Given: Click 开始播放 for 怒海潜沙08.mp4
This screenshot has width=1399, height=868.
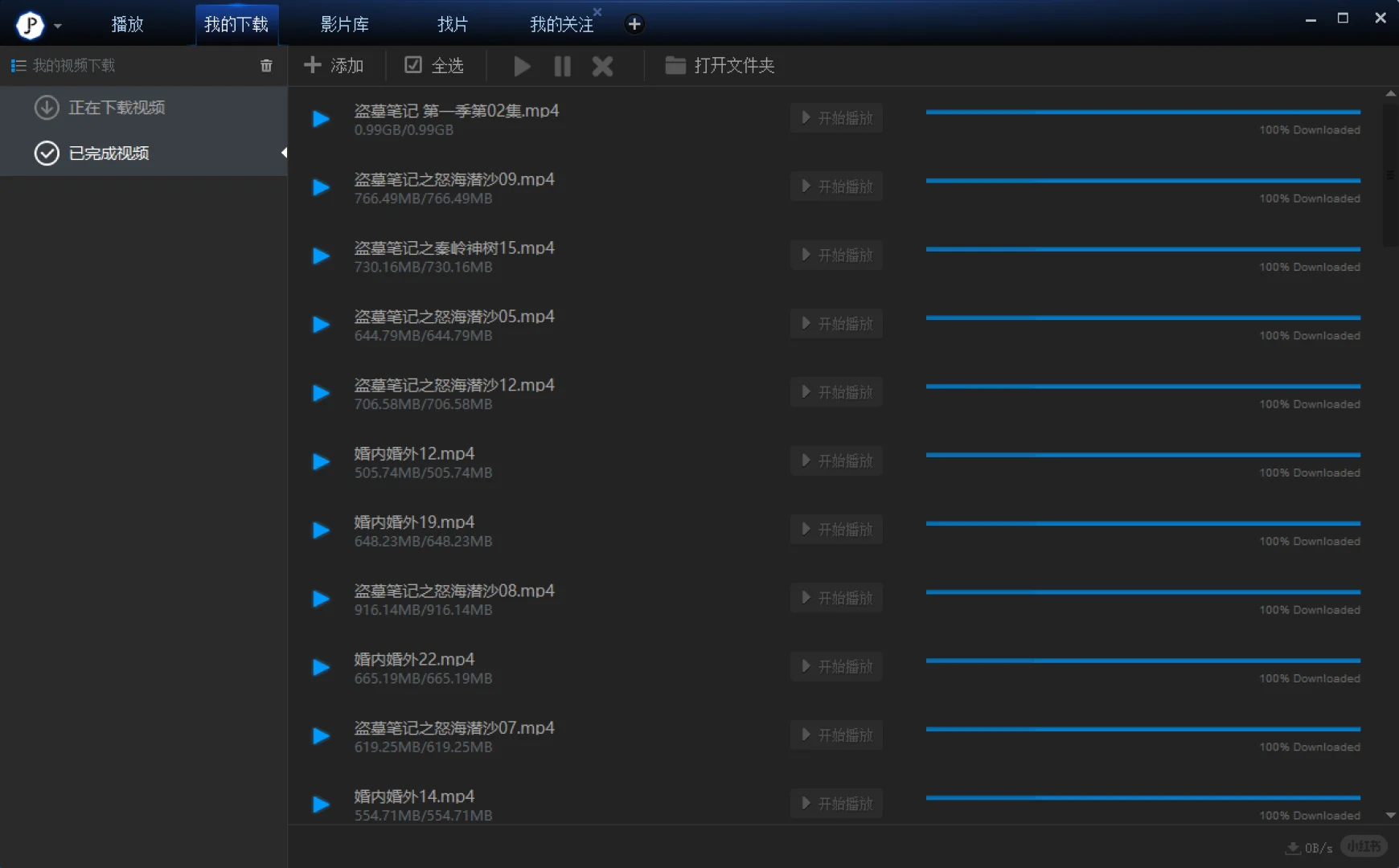Looking at the screenshot, I should pyautogui.click(x=836, y=598).
